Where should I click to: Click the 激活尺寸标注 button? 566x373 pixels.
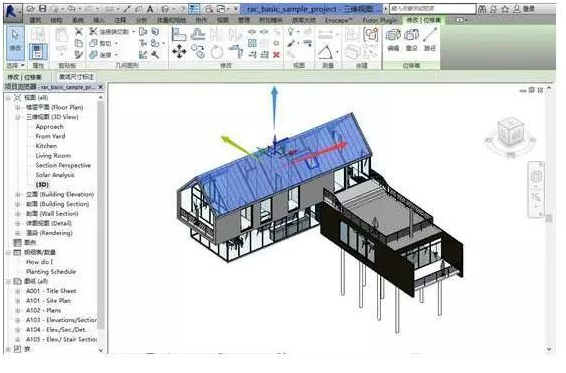[x=76, y=77]
